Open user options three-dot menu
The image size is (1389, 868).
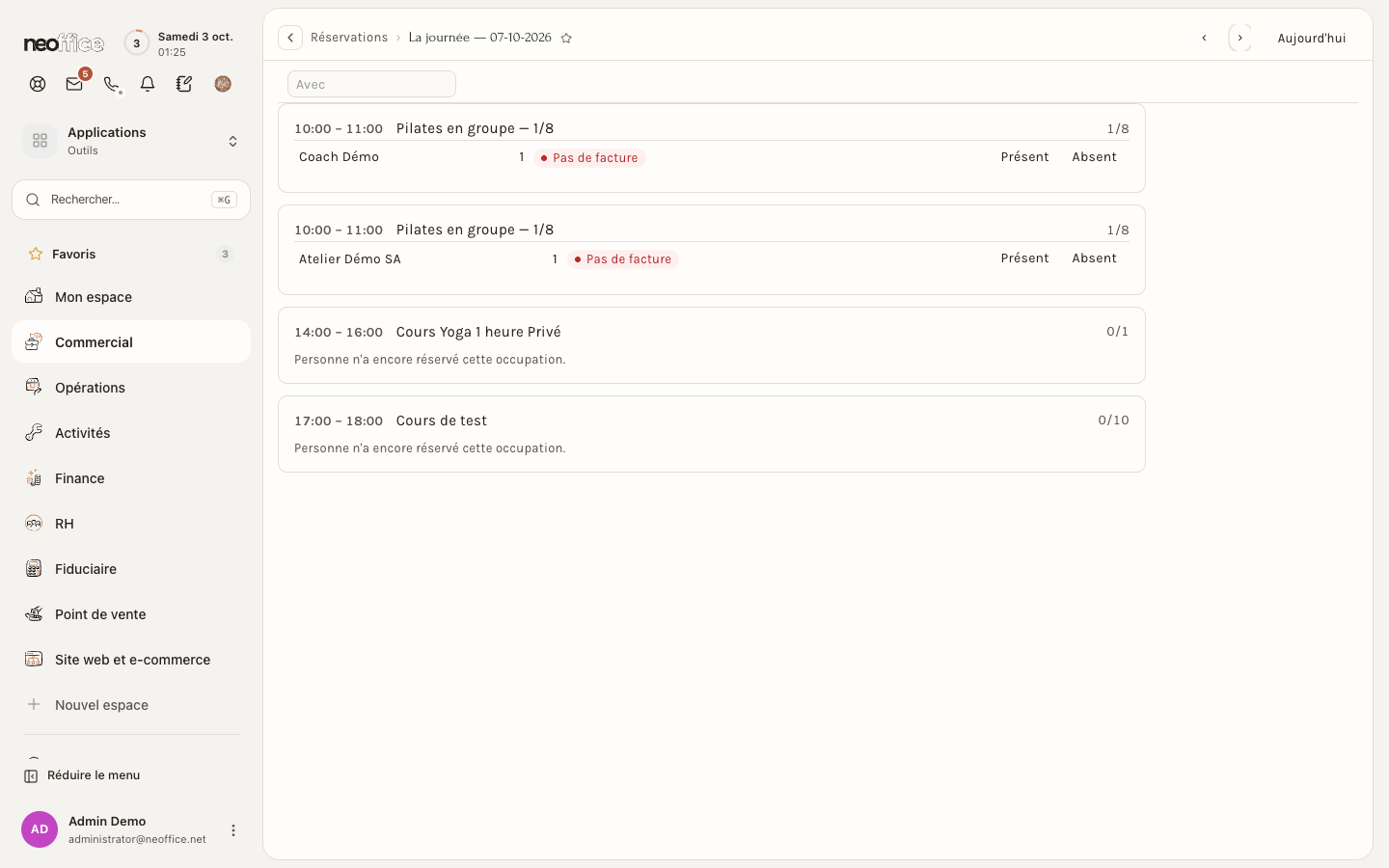tap(232, 830)
